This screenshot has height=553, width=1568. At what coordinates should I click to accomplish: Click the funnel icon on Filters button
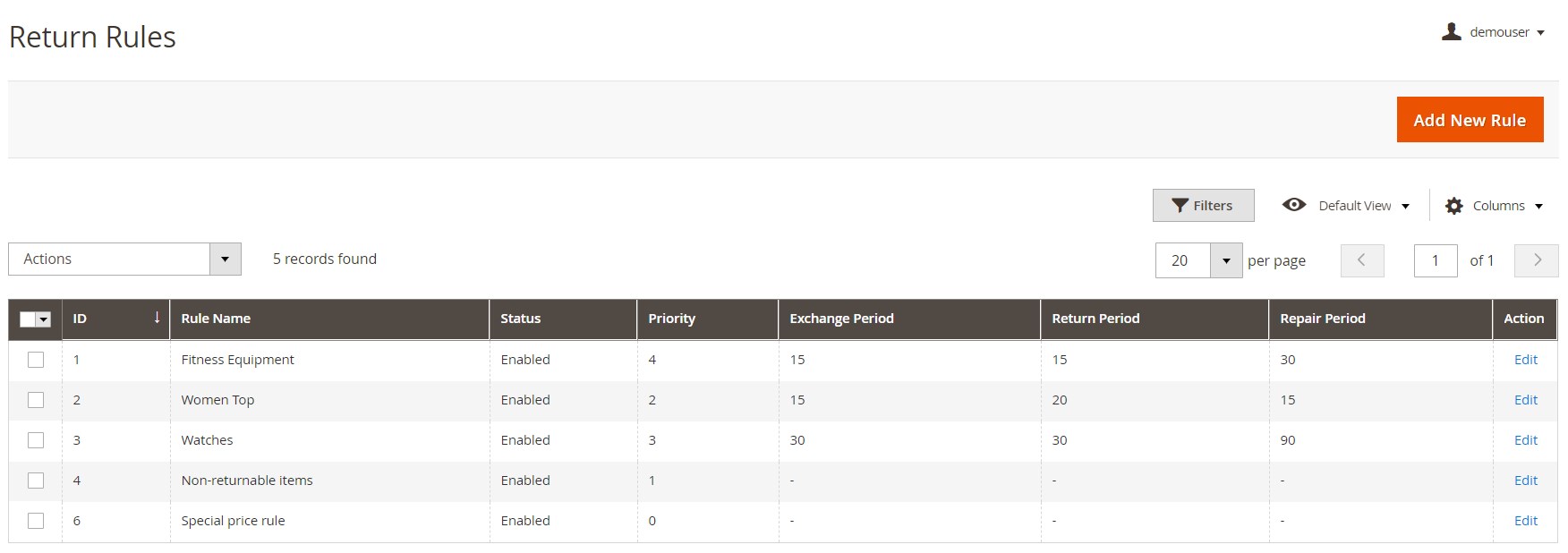1180,206
